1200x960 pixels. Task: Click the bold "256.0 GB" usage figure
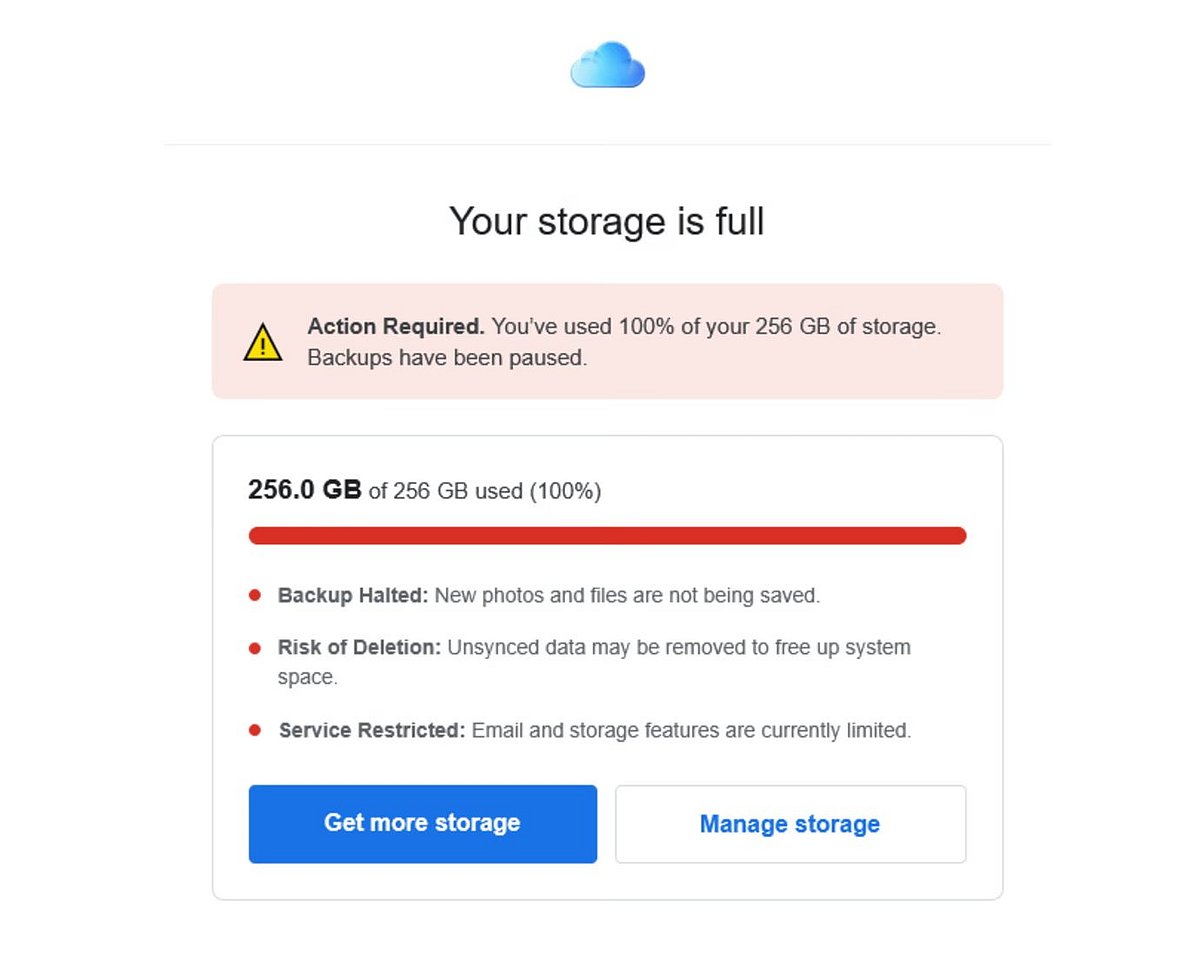304,490
